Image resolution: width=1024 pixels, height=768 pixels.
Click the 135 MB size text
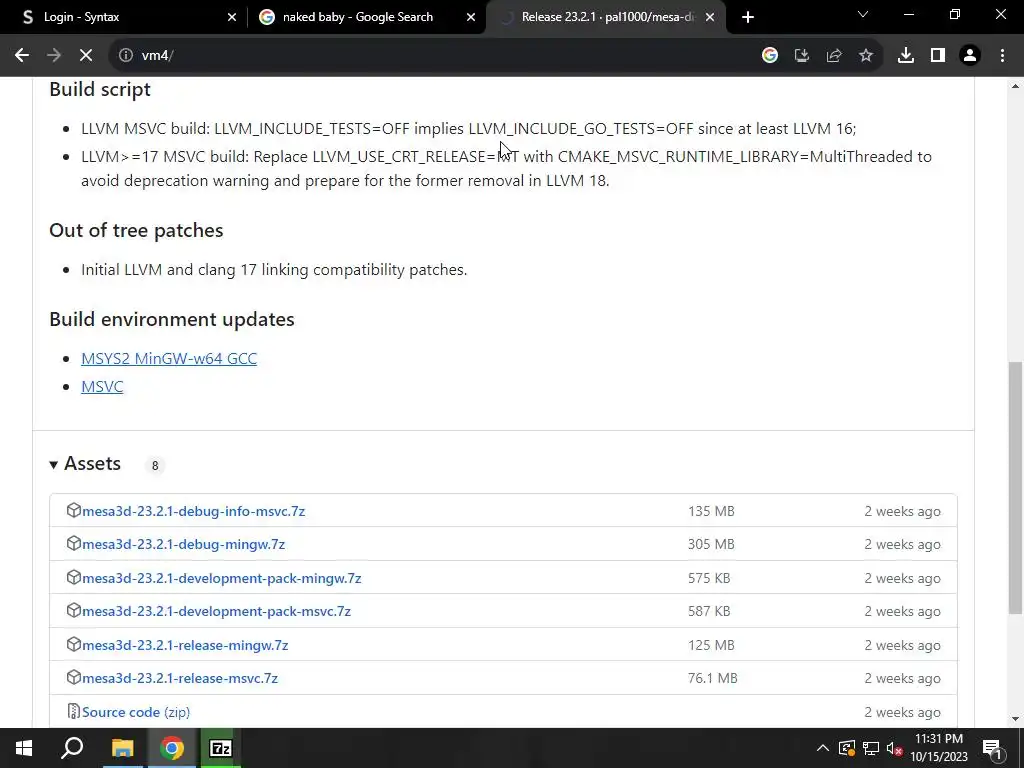[711, 511]
